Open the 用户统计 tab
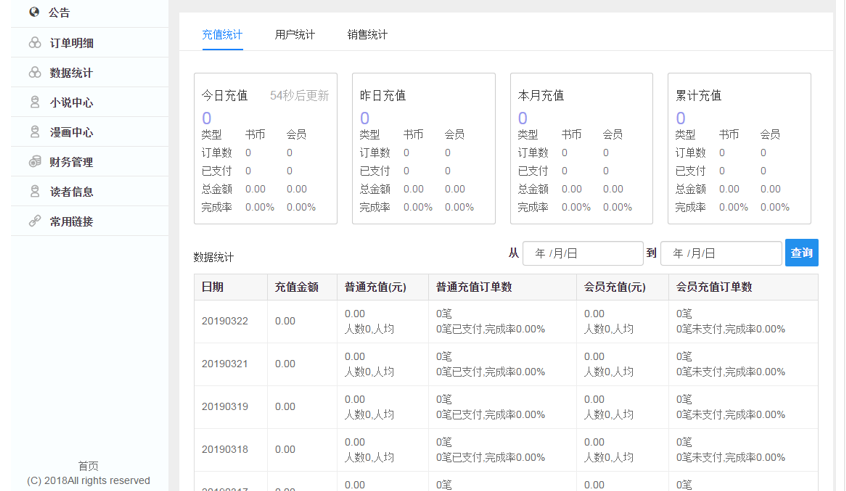 tap(295, 35)
